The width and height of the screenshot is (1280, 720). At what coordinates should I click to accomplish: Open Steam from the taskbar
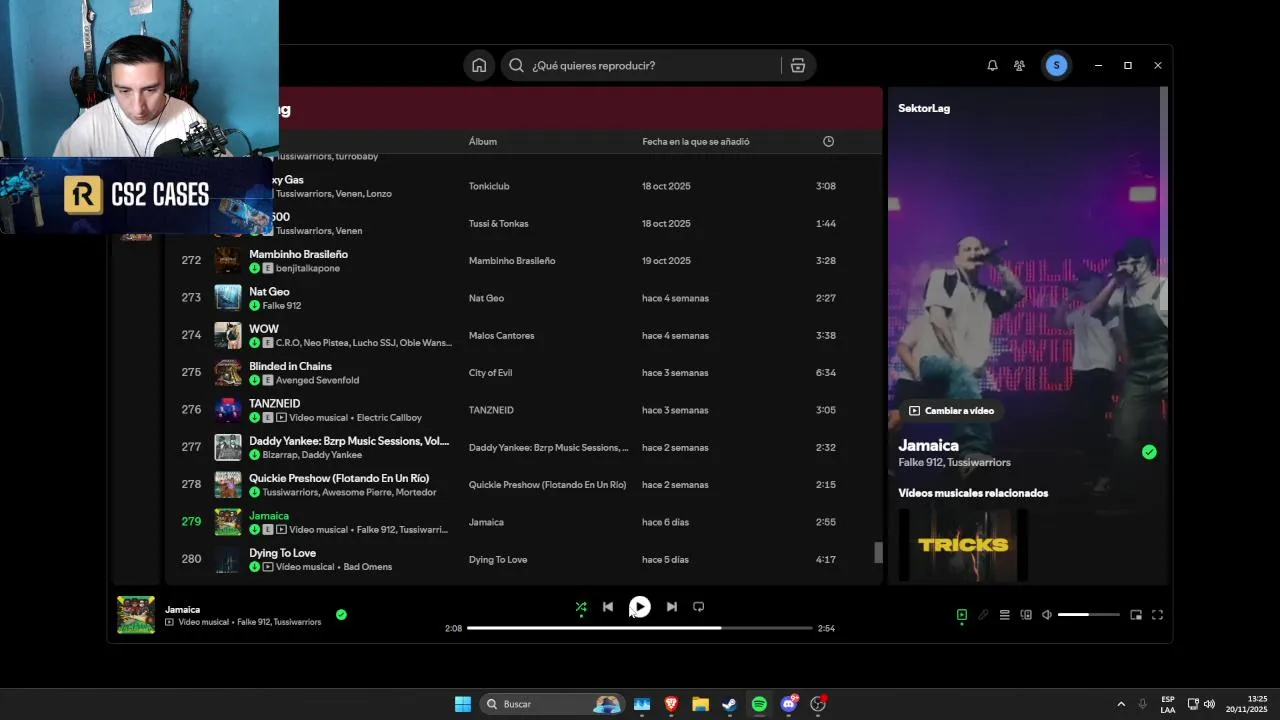click(730, 704)
